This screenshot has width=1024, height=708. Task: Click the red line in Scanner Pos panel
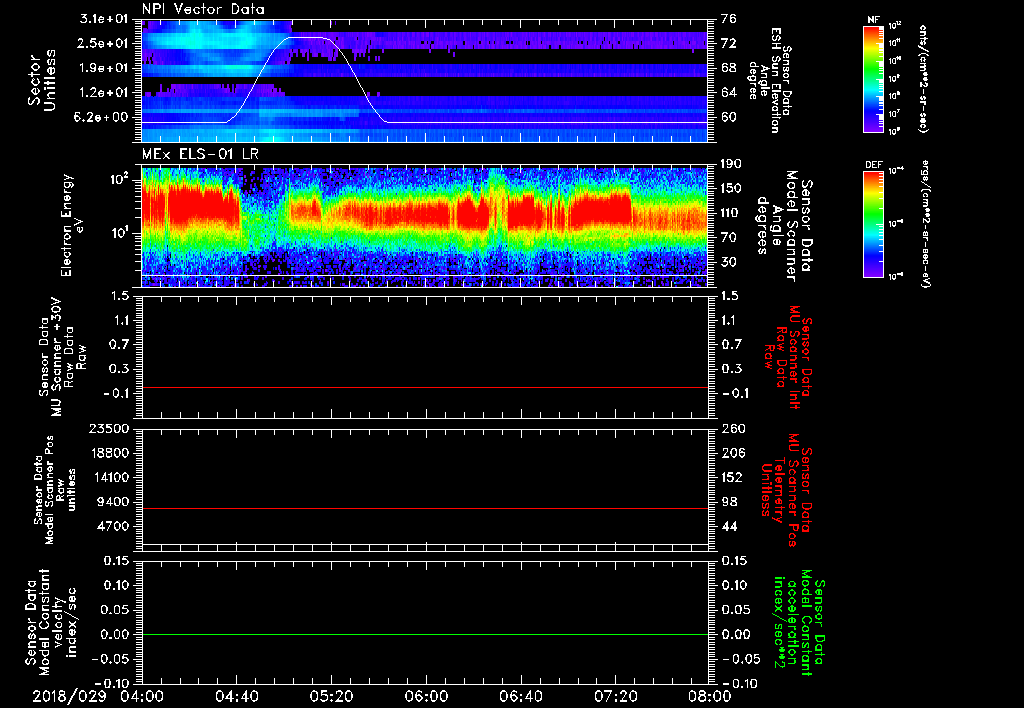425,508
